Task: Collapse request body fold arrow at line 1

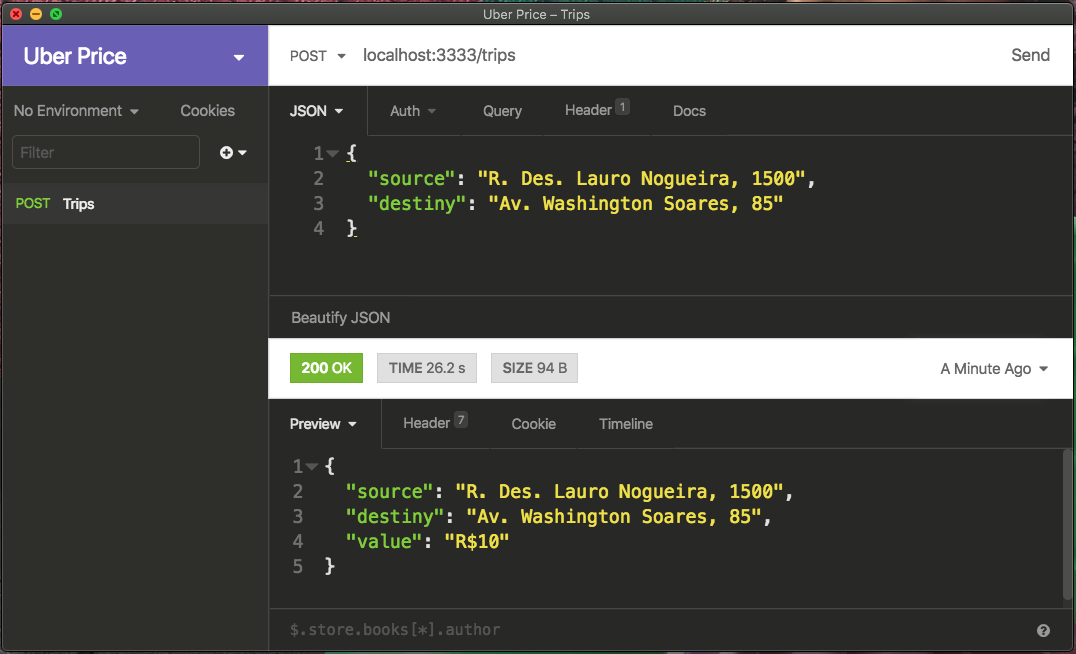Action: click(x=333, y=154)
